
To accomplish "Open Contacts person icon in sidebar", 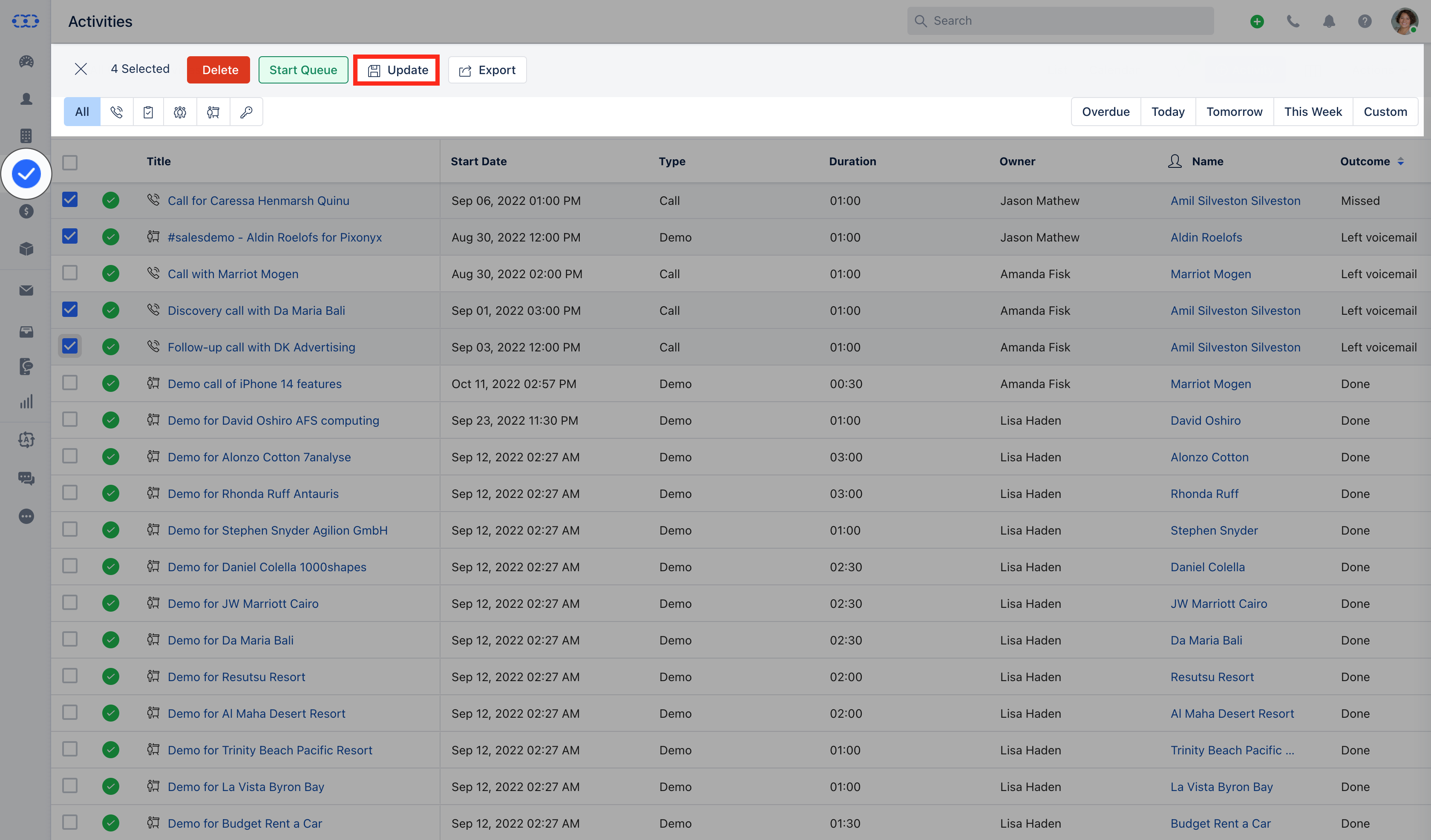I will click(x=26, y=99).
